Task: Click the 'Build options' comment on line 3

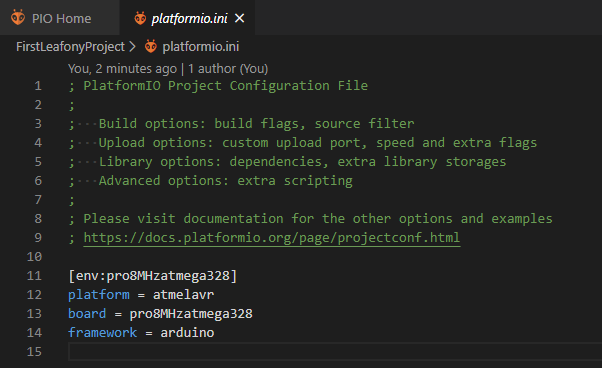Action: click(x=256, y=124)
